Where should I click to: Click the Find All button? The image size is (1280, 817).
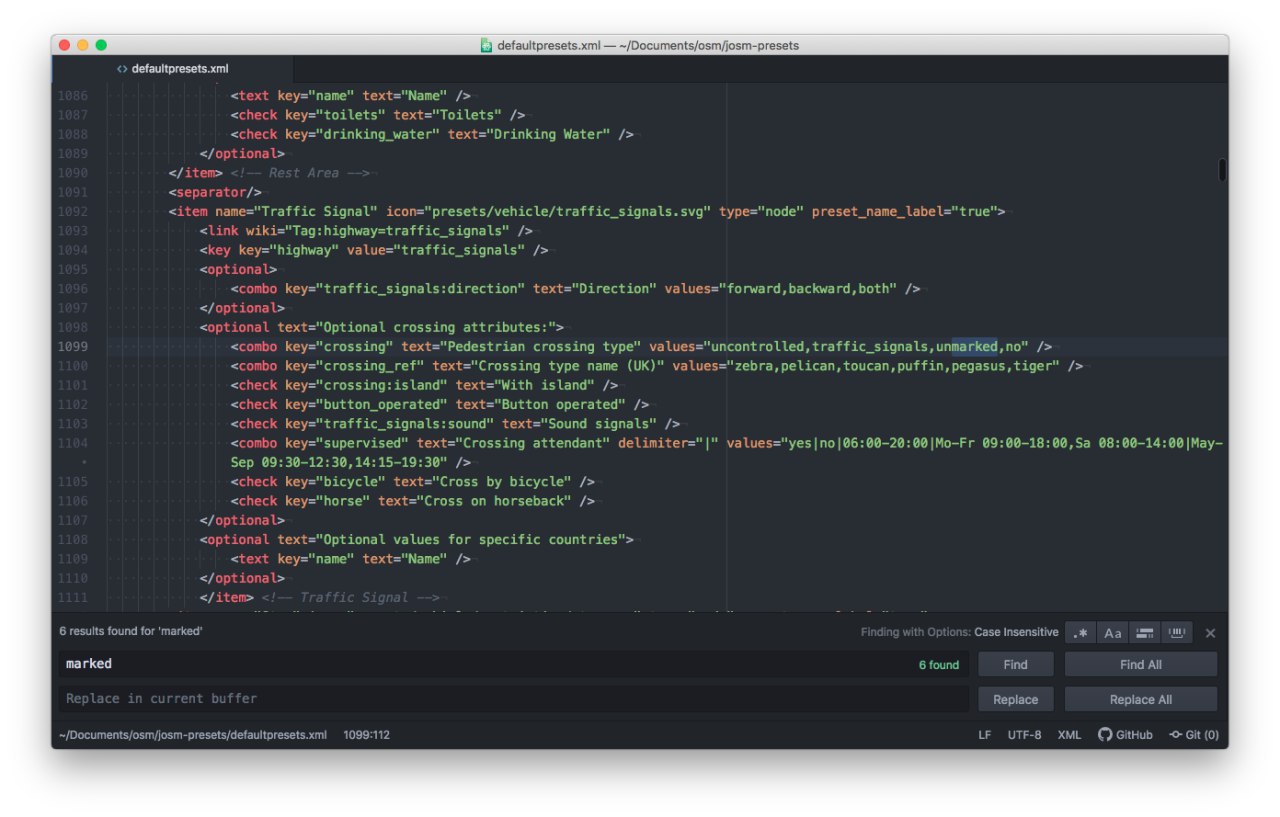[1141, 664]
